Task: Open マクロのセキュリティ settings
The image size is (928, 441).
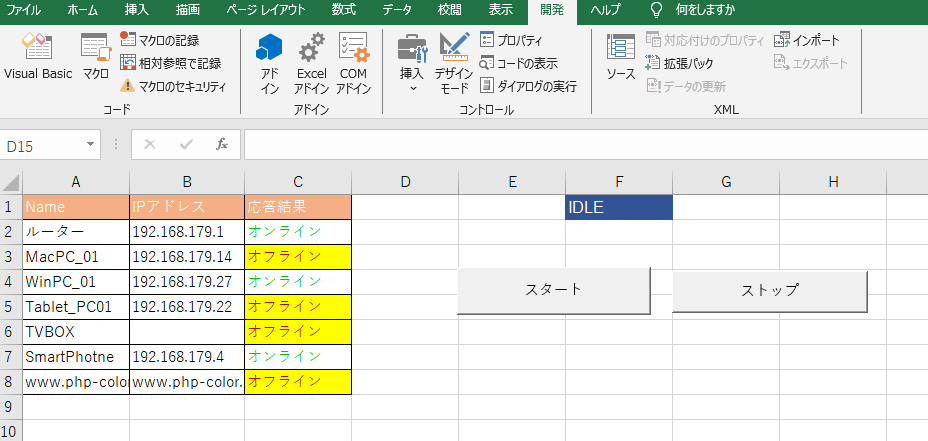Action: pyautogui.click(x=173, y=86)
